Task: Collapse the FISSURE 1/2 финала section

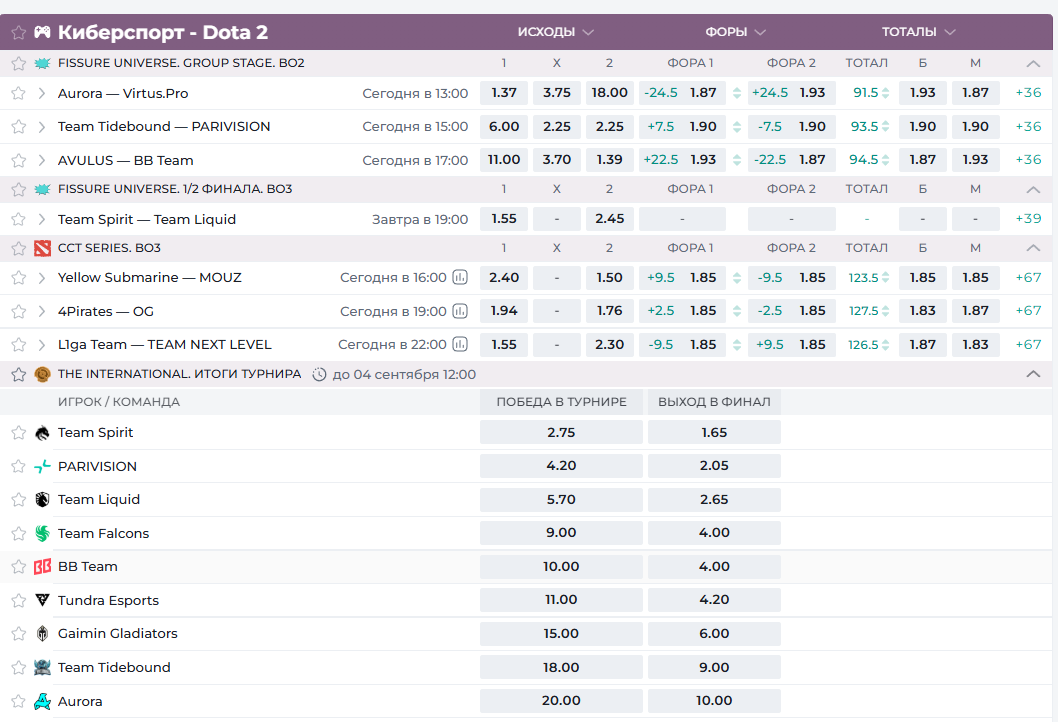Action: coord(1033,190)
